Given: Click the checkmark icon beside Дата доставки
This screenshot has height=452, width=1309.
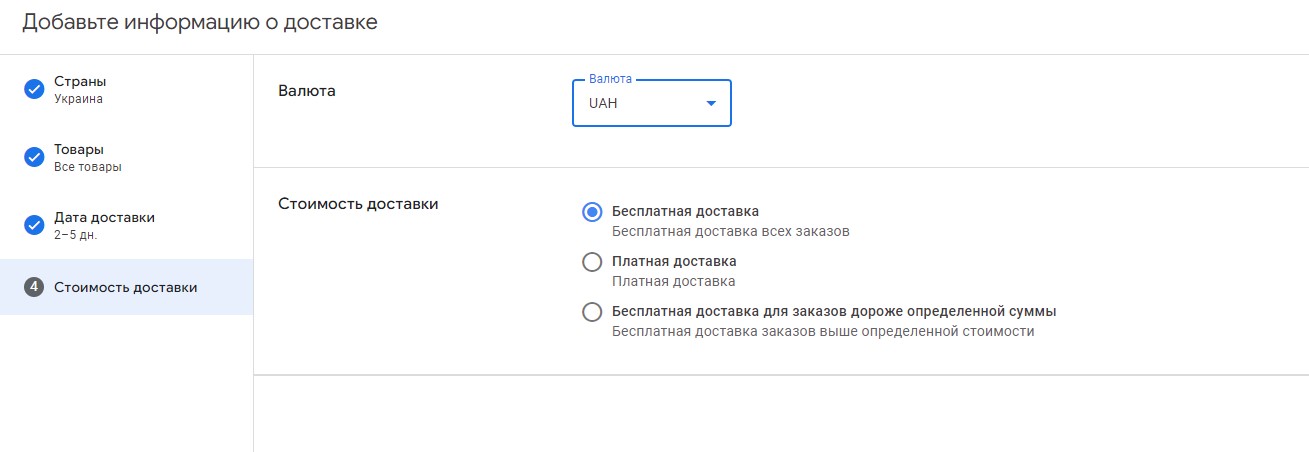Looking at the screenshot, I should pyautogui.click(x=34, y=225).
